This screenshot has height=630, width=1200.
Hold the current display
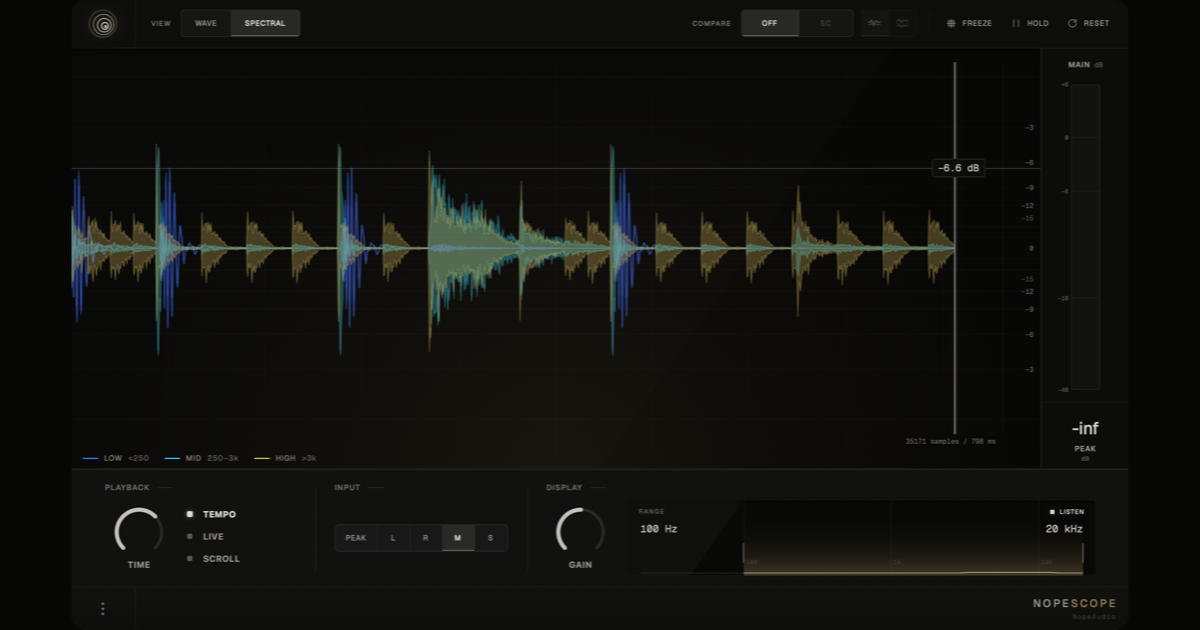click(1030, 23)
